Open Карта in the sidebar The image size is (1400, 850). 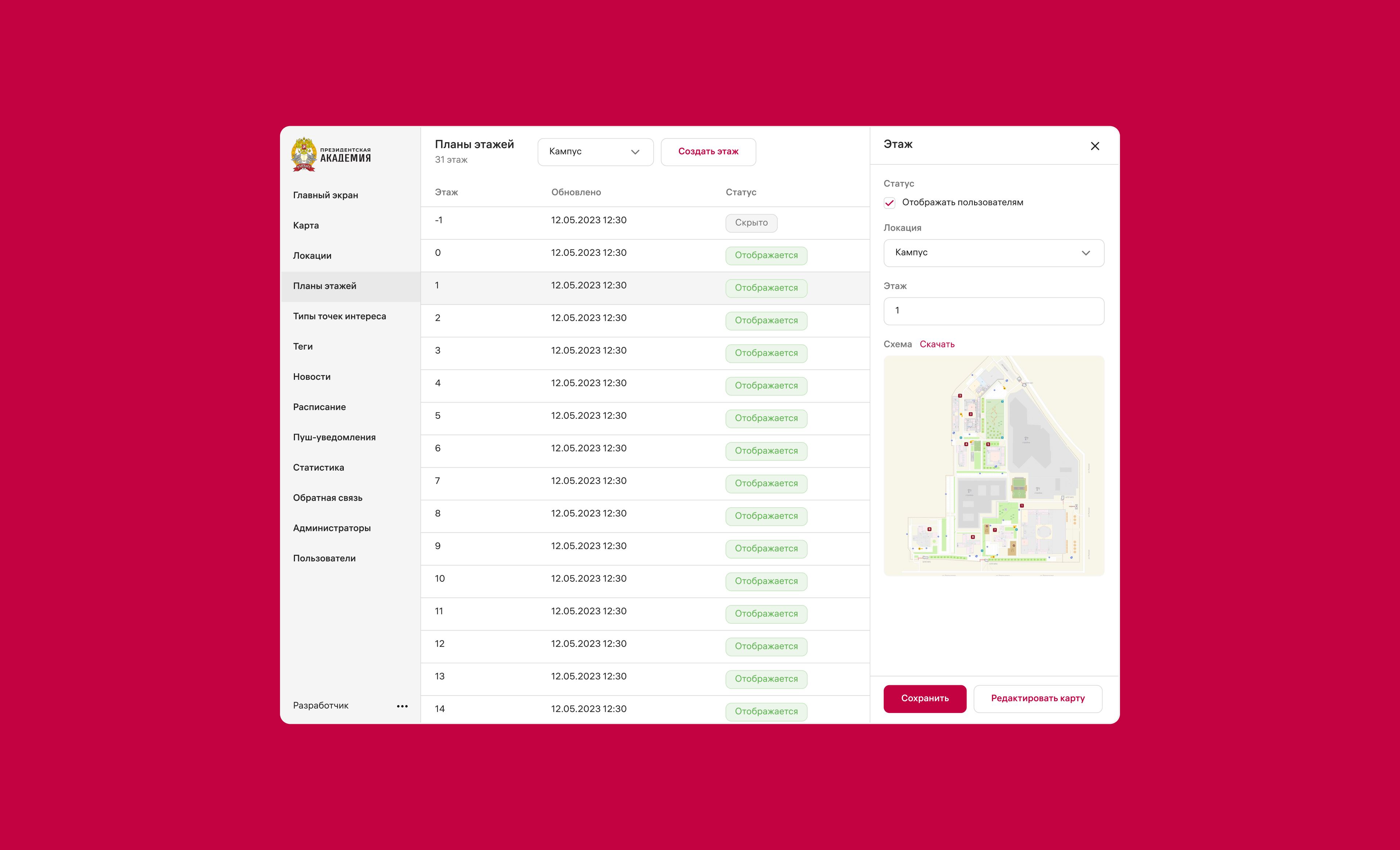(x=306, y=226)
